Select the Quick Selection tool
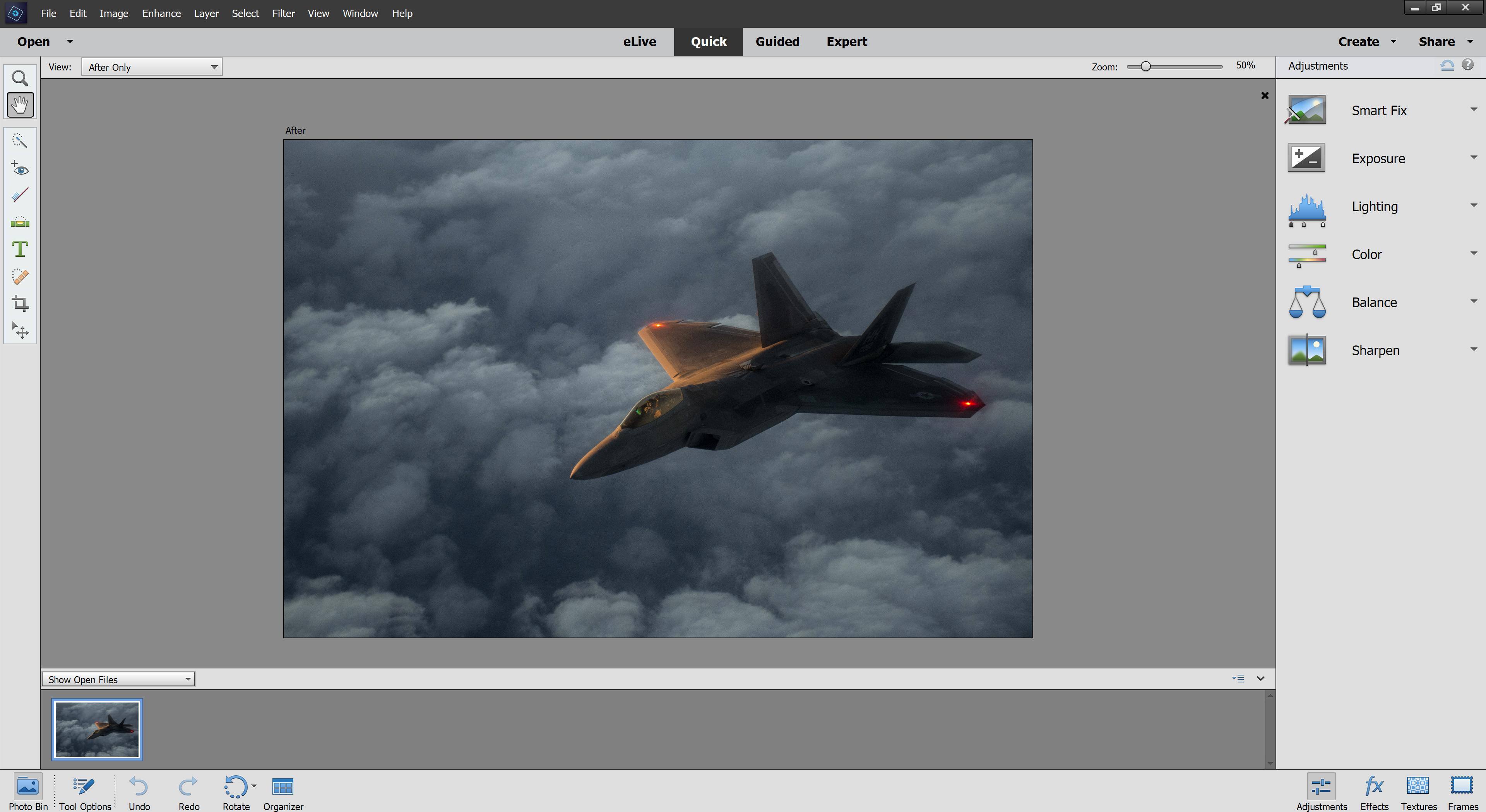 tap(20, 141)
